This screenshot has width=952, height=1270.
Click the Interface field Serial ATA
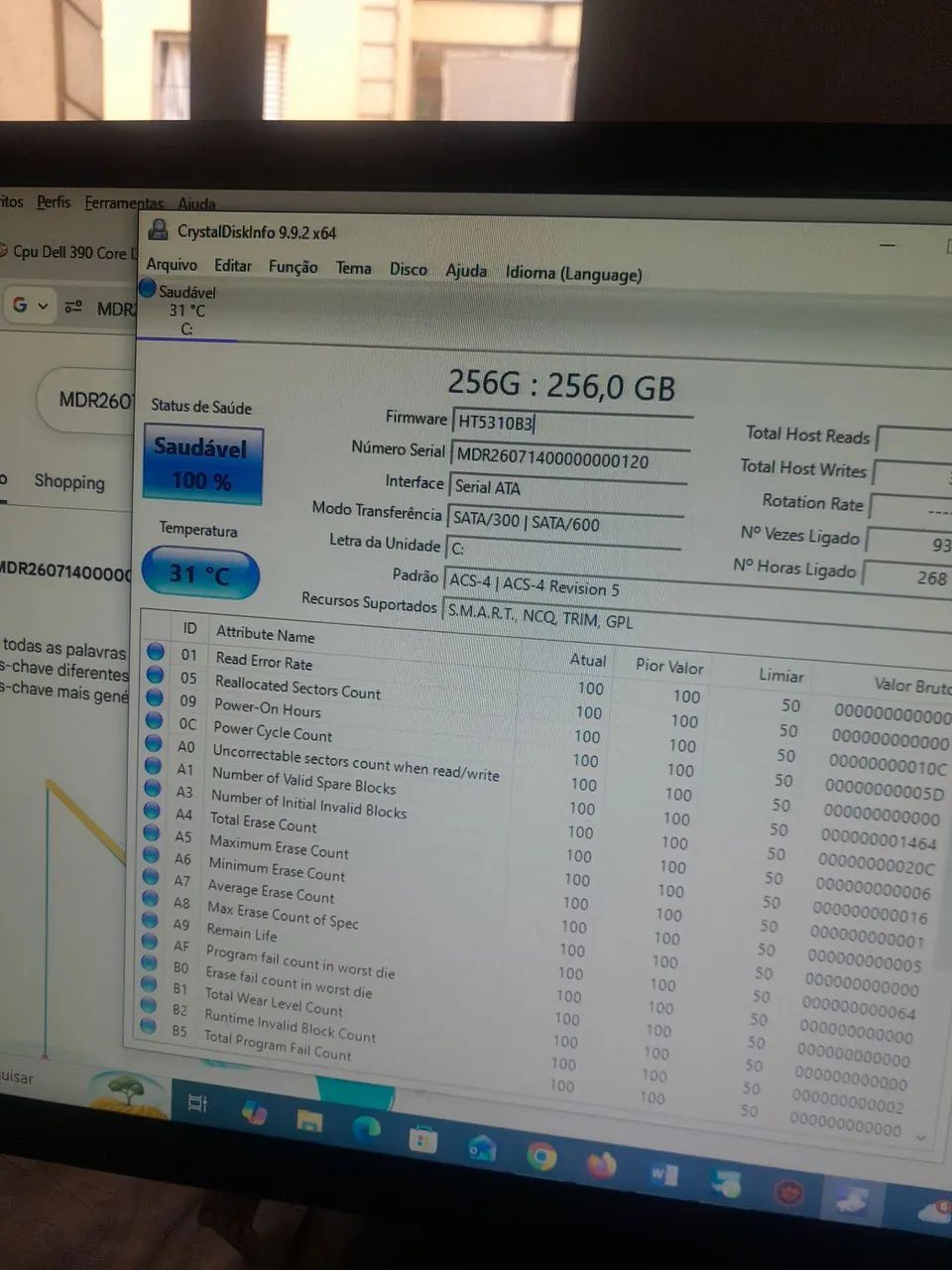pos(567,489)
